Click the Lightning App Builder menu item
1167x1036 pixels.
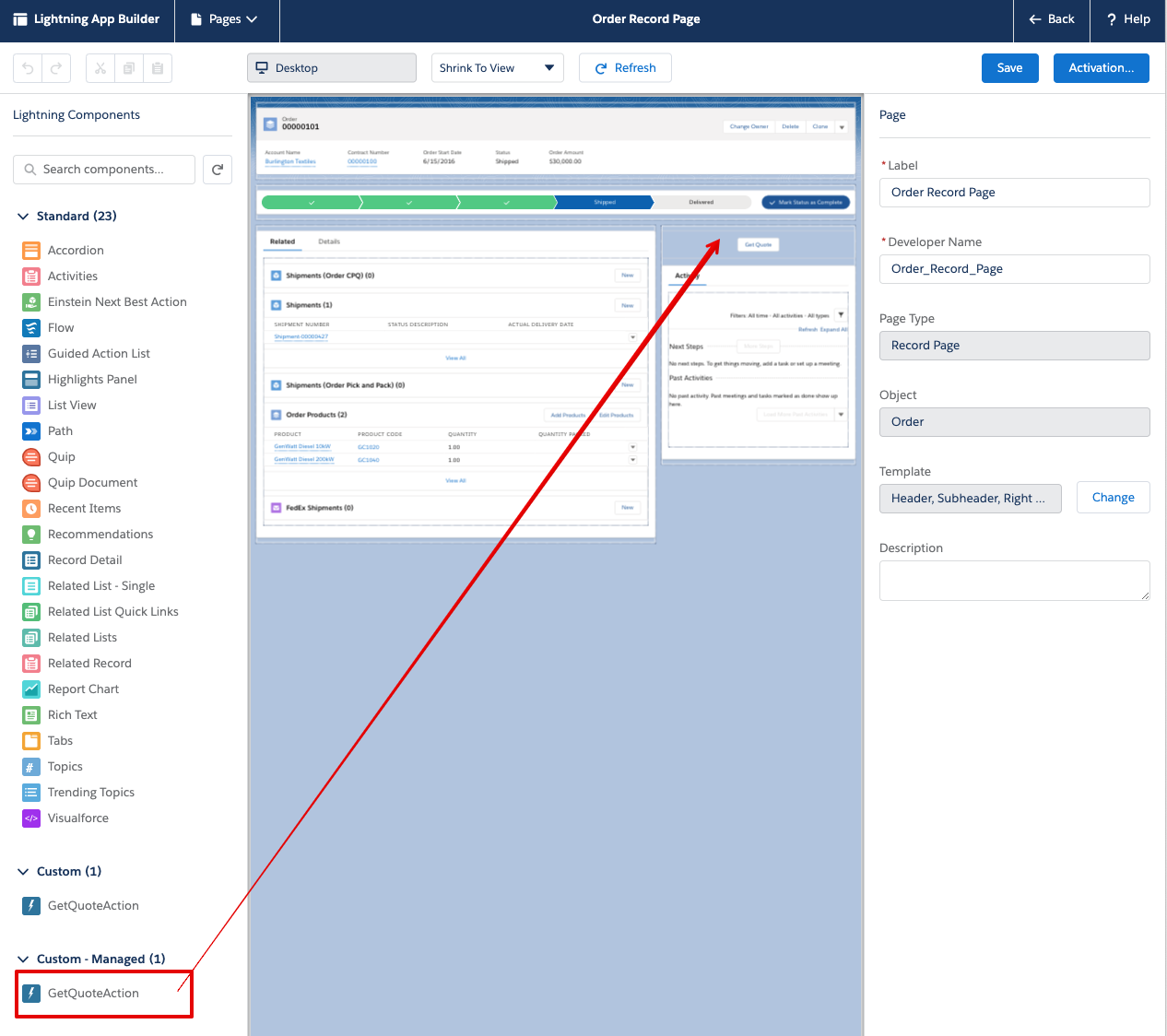pyautogui.click(x=88, y=19)
